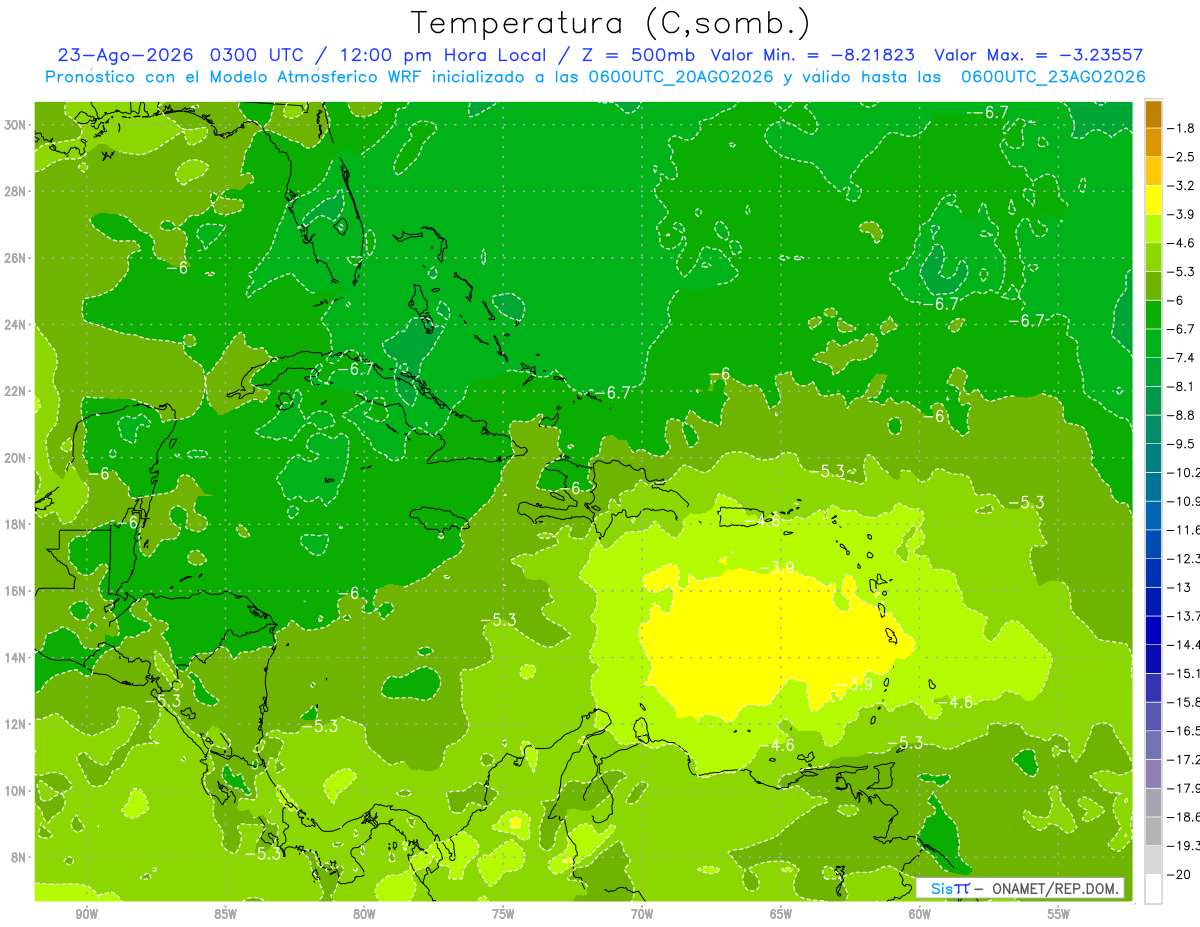Click the white legend swatch below -20
Screen dimensions: 1200x927
[1153, 888]
